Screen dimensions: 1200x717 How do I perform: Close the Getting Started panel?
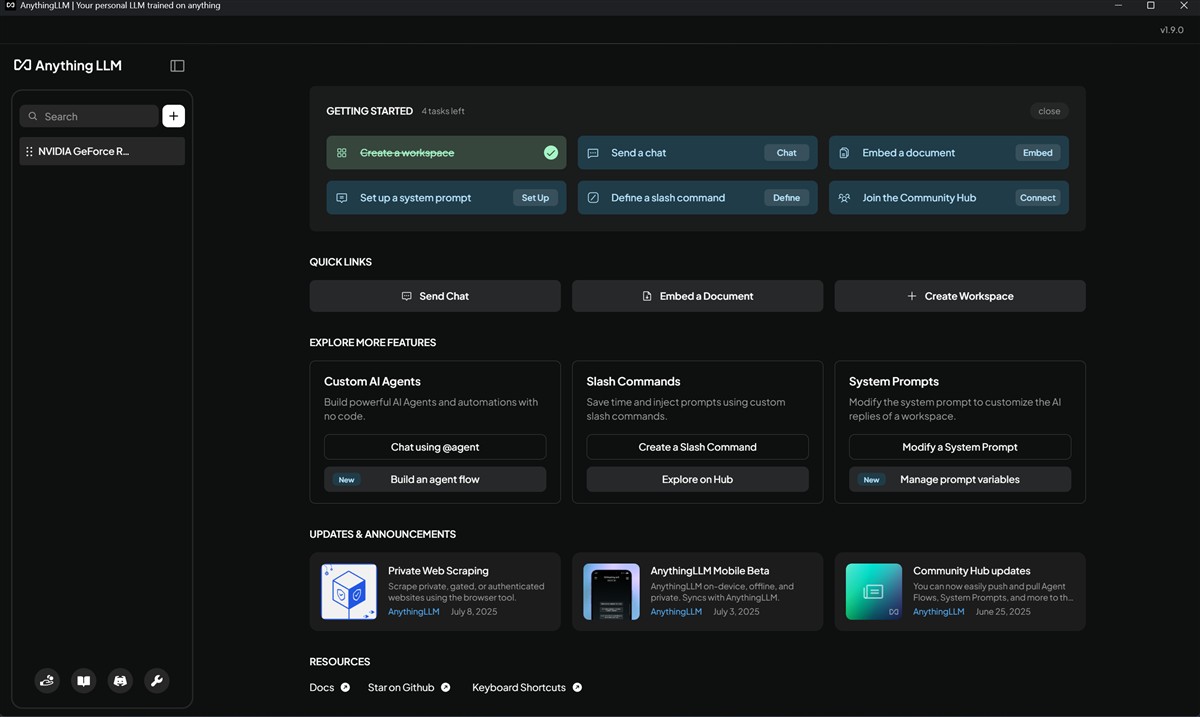[1049, 111]
